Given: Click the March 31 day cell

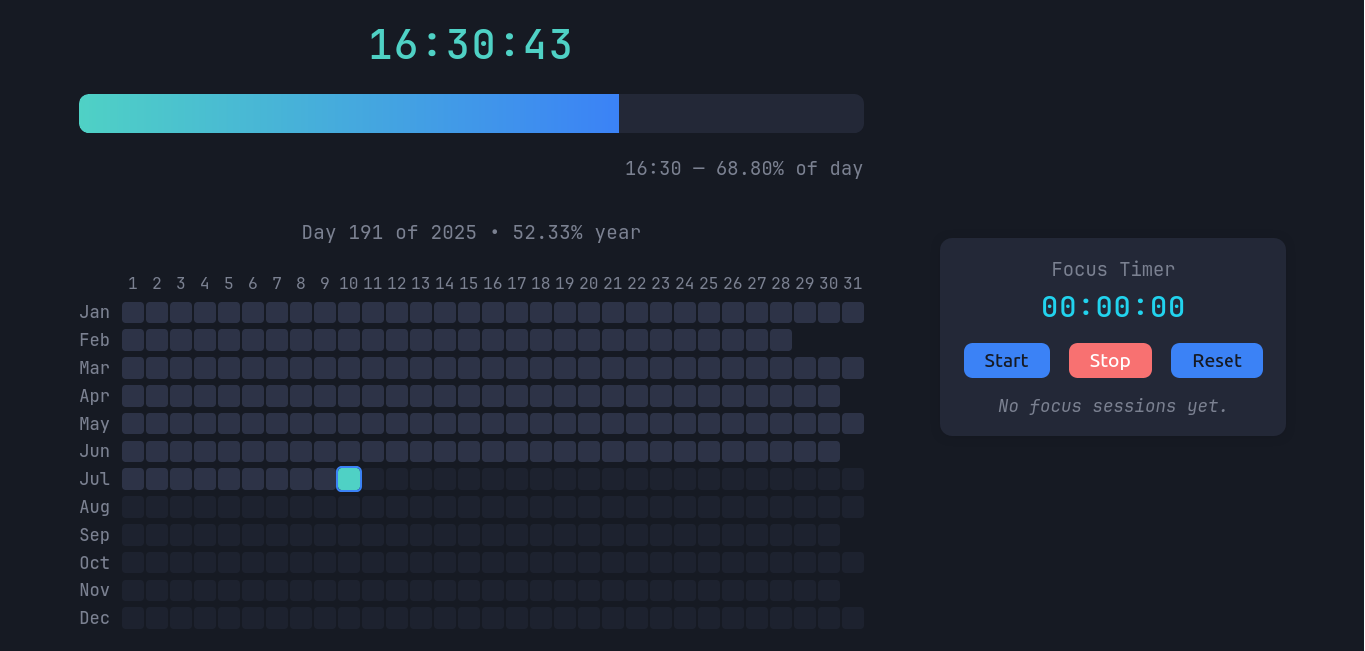Looking at the screenshot, I should click(853, 368).
